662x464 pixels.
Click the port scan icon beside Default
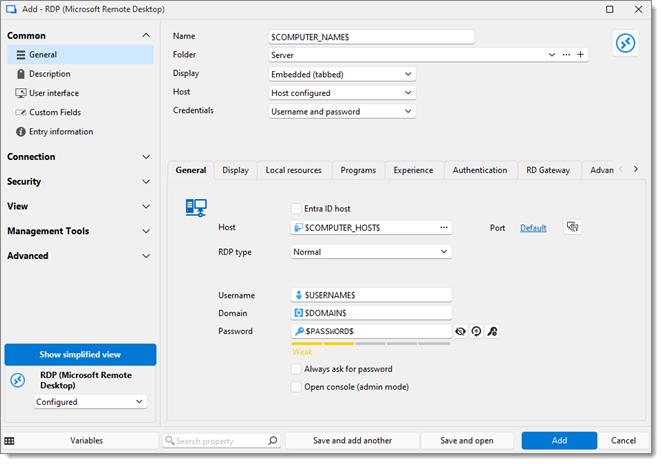[x=572, y=227]
